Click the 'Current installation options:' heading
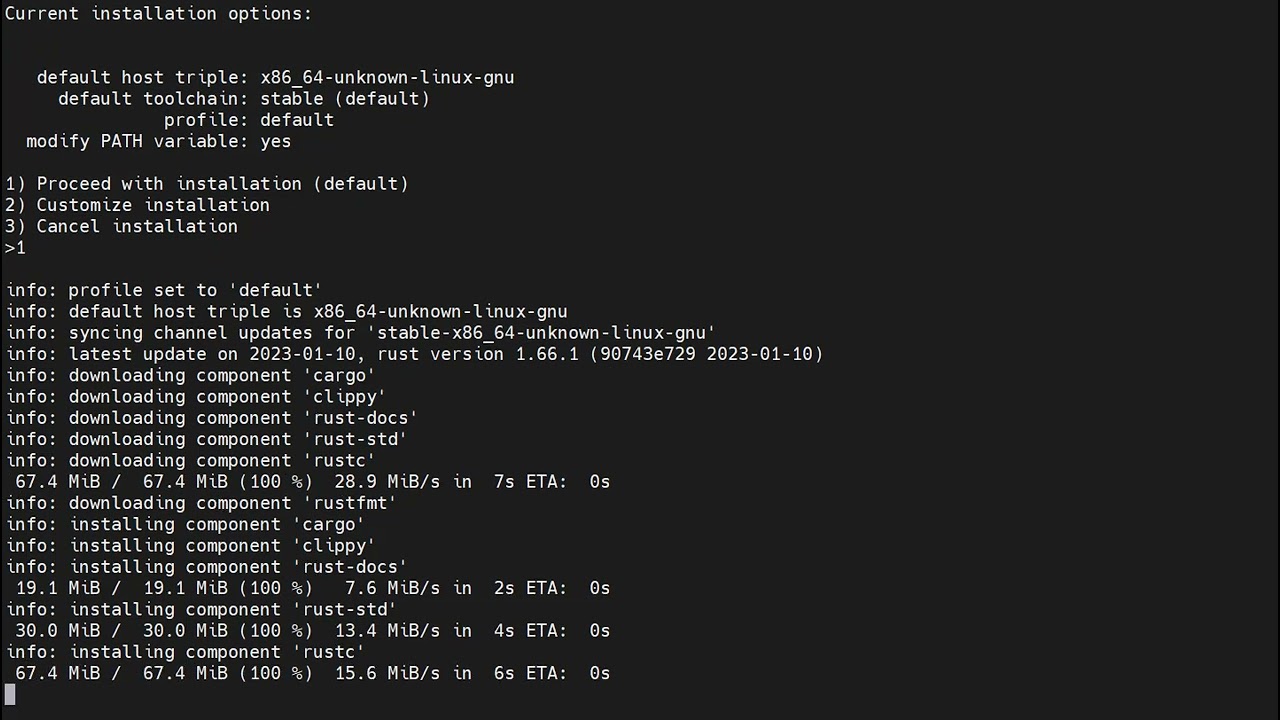This screenshot has width=1280, height=720. (158, 14)
